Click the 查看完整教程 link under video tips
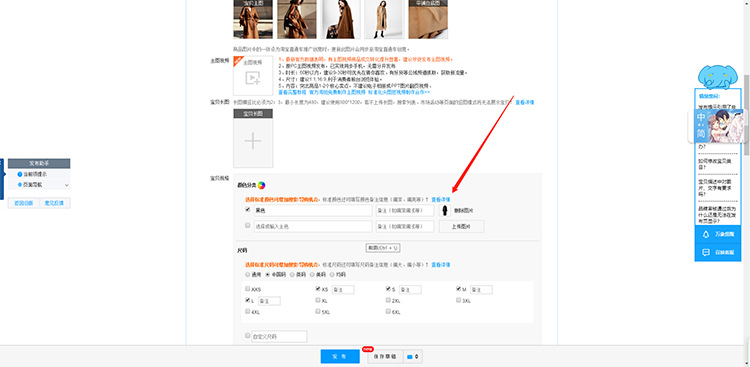 292,91
